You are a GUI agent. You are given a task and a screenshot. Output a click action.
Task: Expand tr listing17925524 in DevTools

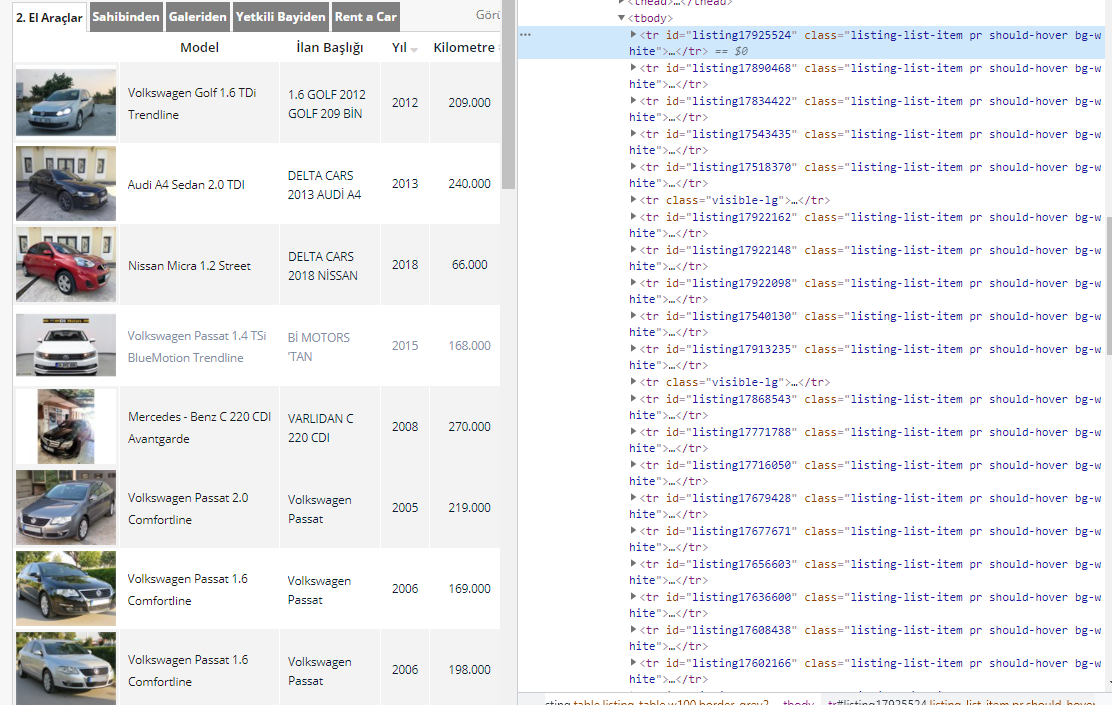click(x=633, y=34)
